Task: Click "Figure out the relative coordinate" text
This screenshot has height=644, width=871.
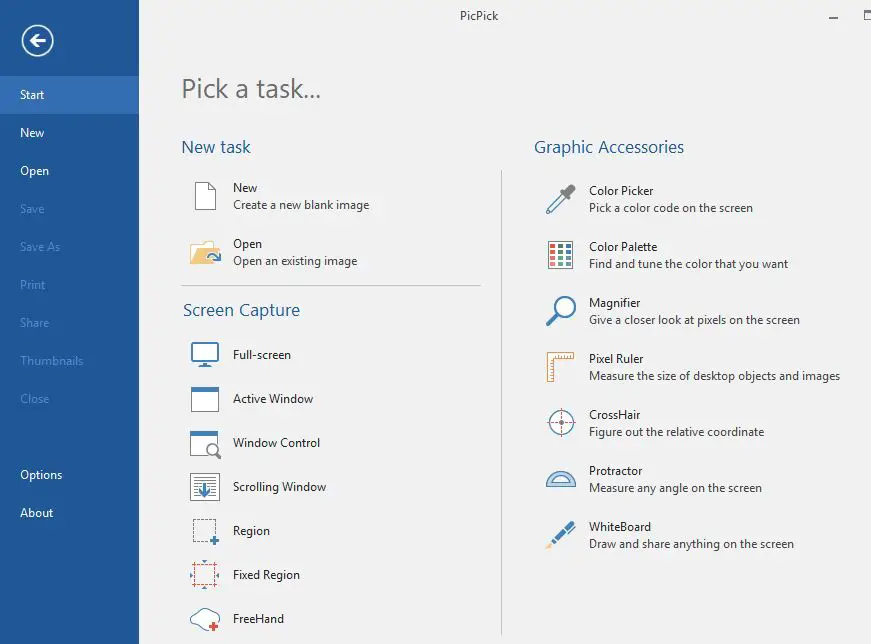Action: [x=677, y=432]
